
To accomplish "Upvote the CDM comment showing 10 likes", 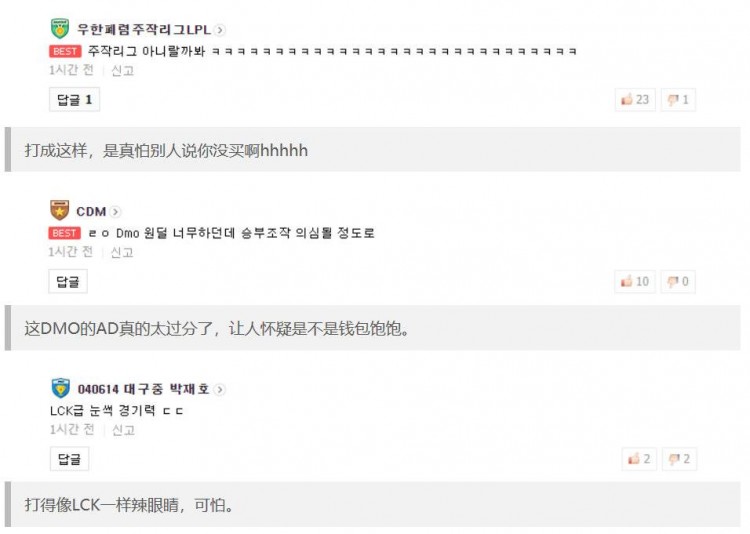I will click(635, 281).
